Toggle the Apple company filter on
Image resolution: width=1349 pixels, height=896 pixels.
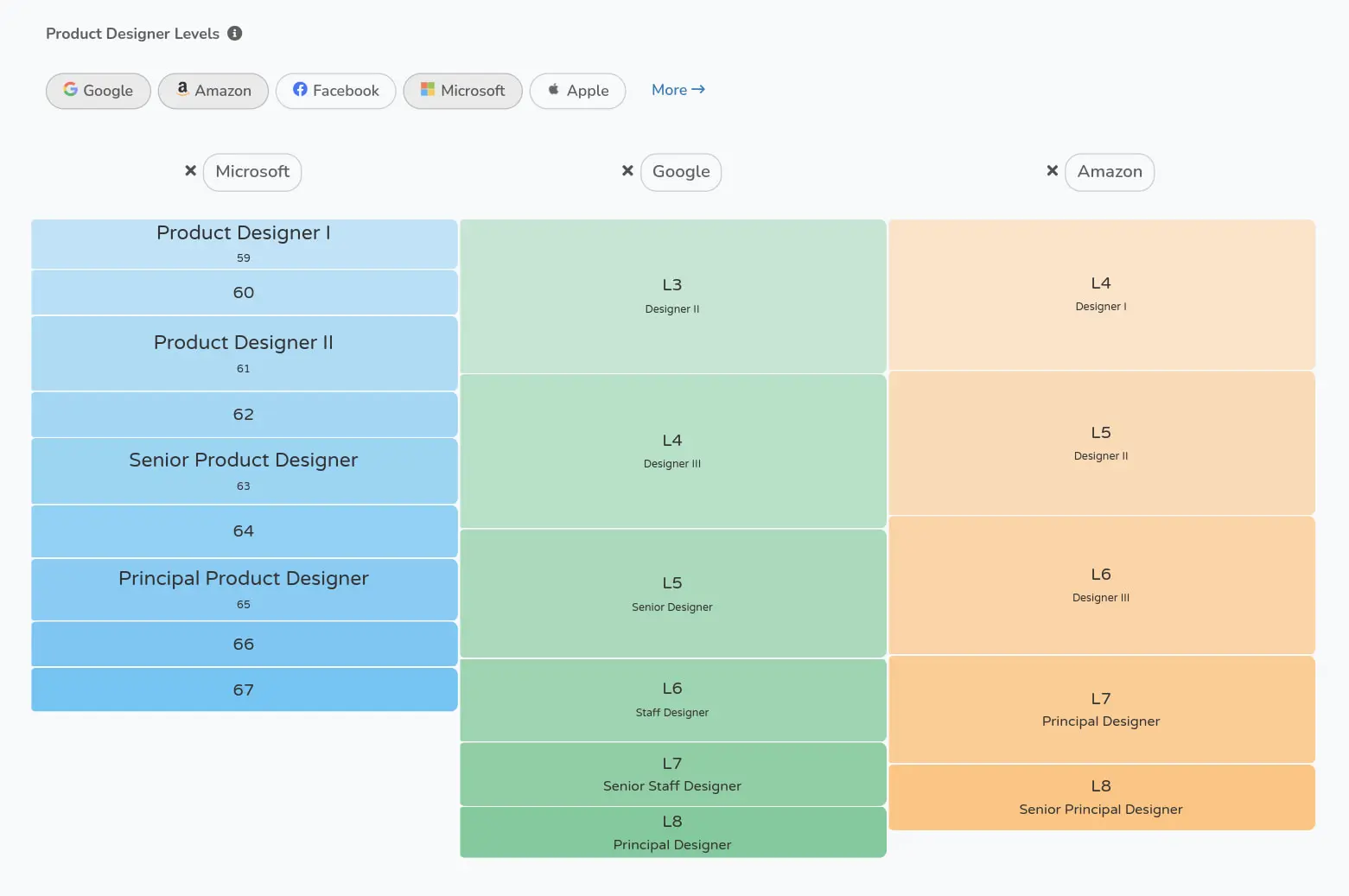pos(577,90)
